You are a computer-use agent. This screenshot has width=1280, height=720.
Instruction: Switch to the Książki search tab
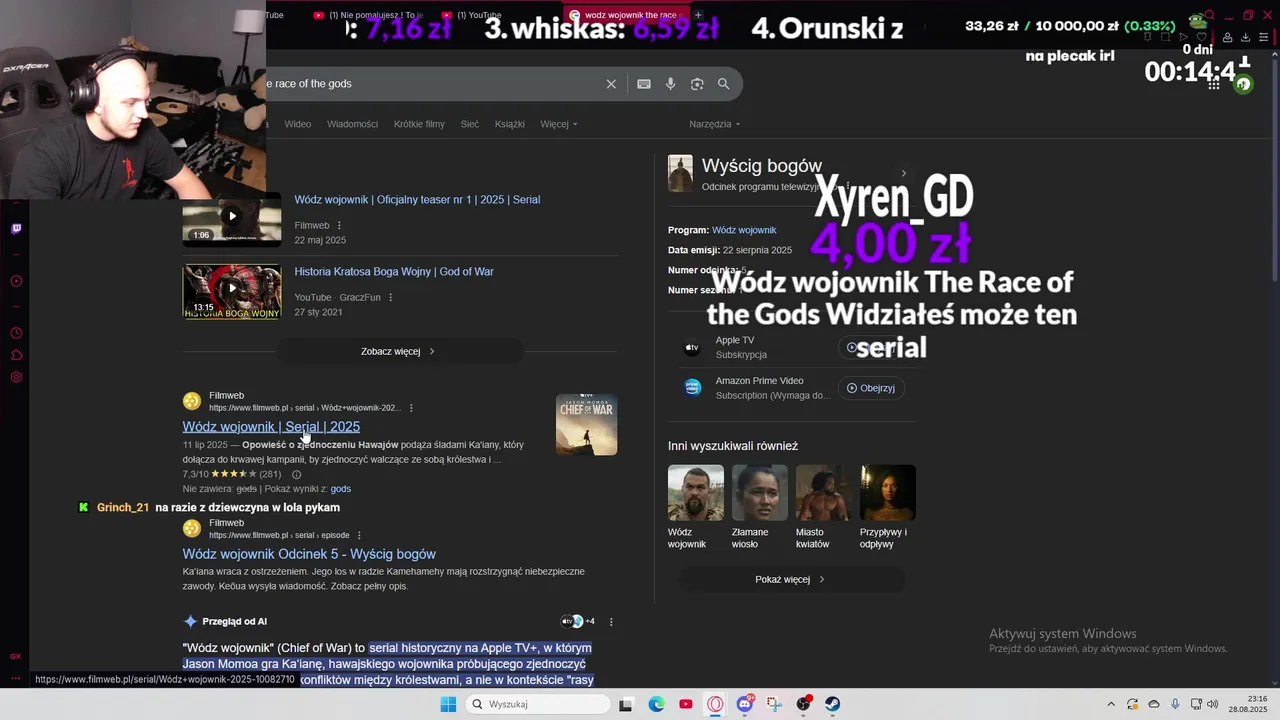pos(510,124)
